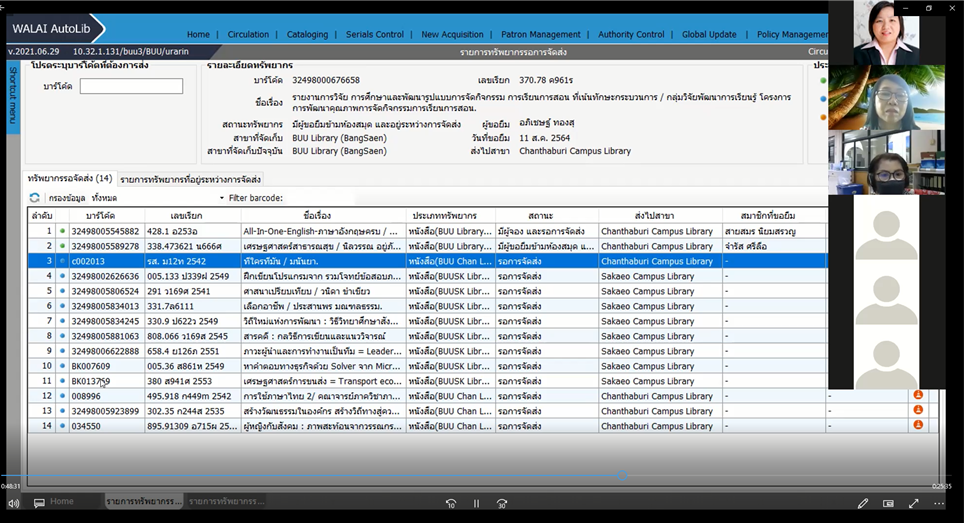Click the orange icon in row 12

click(917, 395)
